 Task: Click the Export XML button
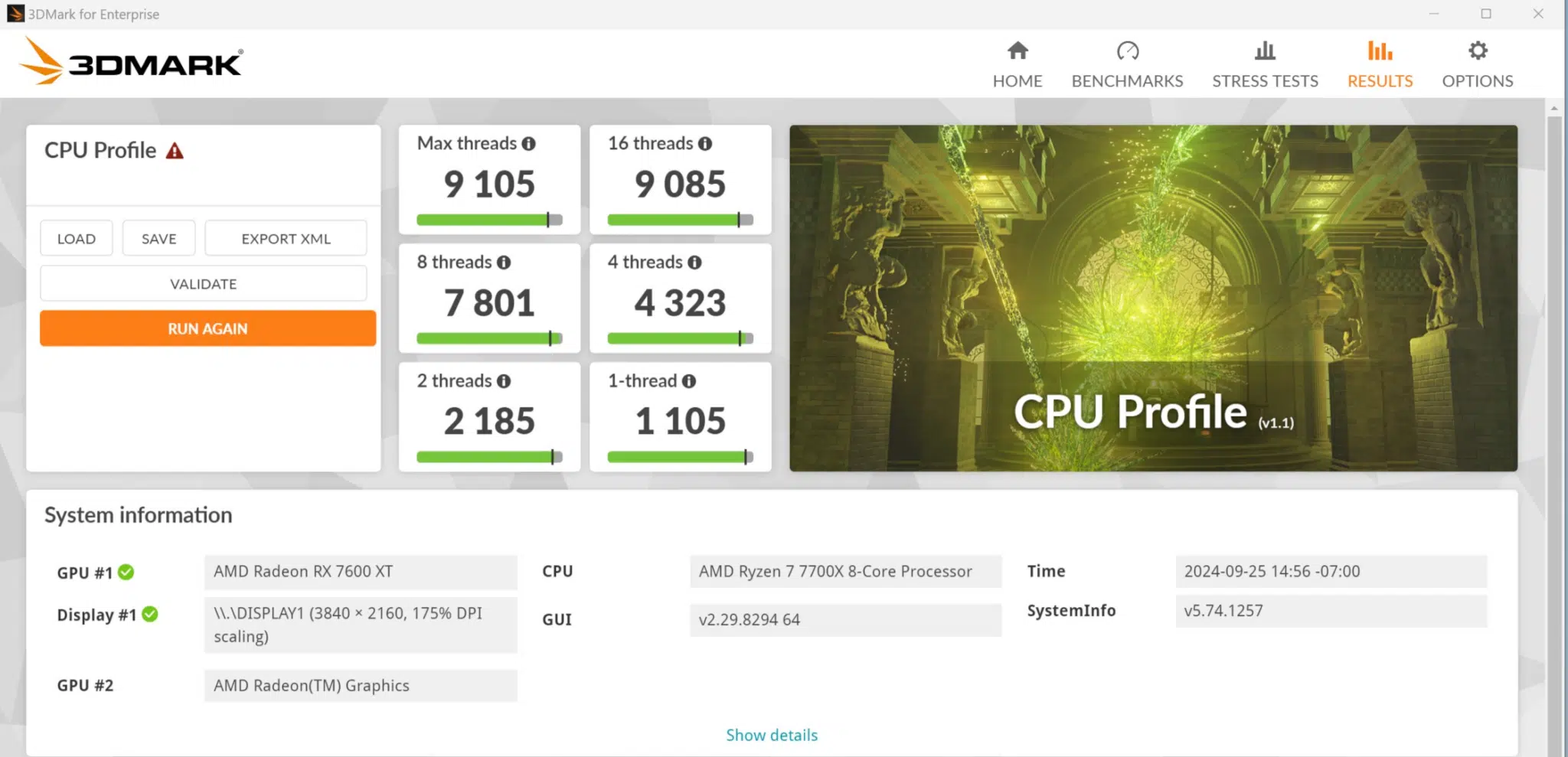point(286,239)
